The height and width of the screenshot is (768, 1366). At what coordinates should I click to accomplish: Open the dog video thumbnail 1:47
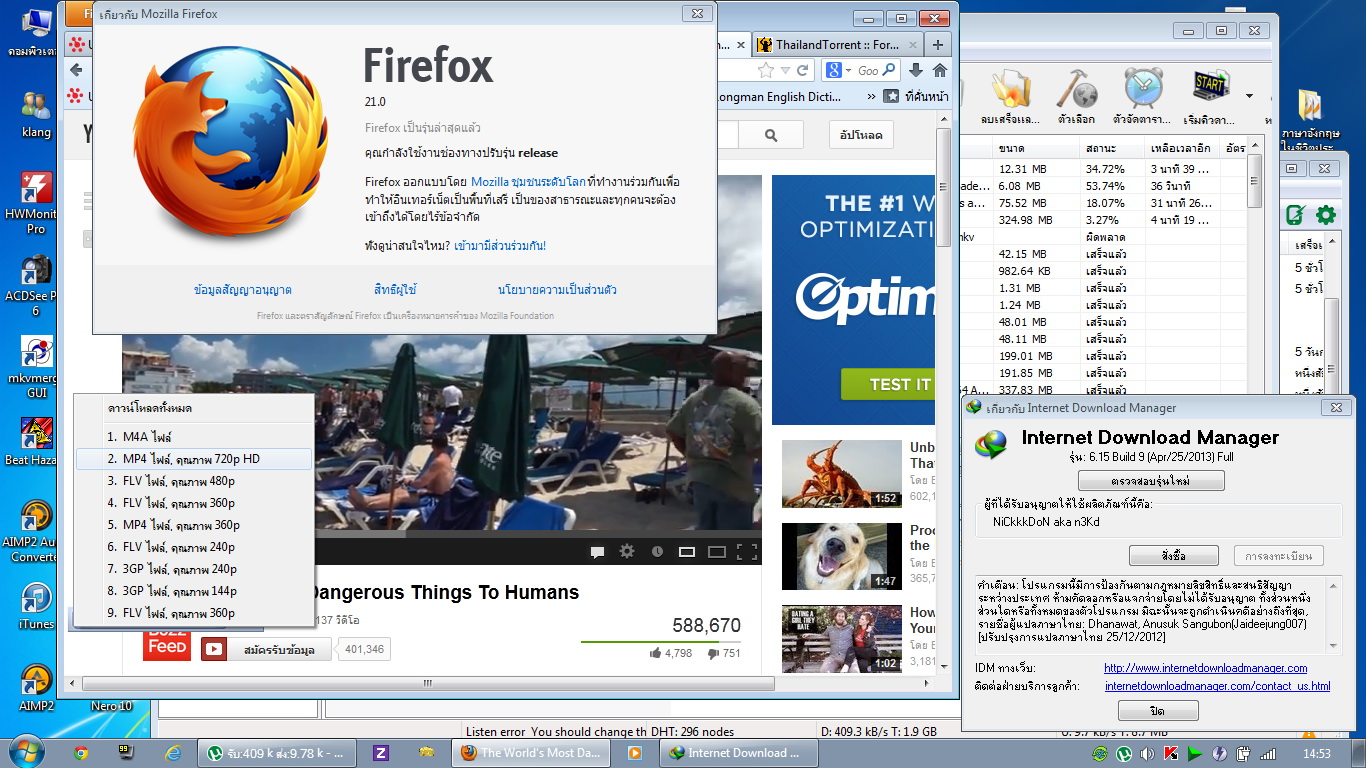point(841,556)
